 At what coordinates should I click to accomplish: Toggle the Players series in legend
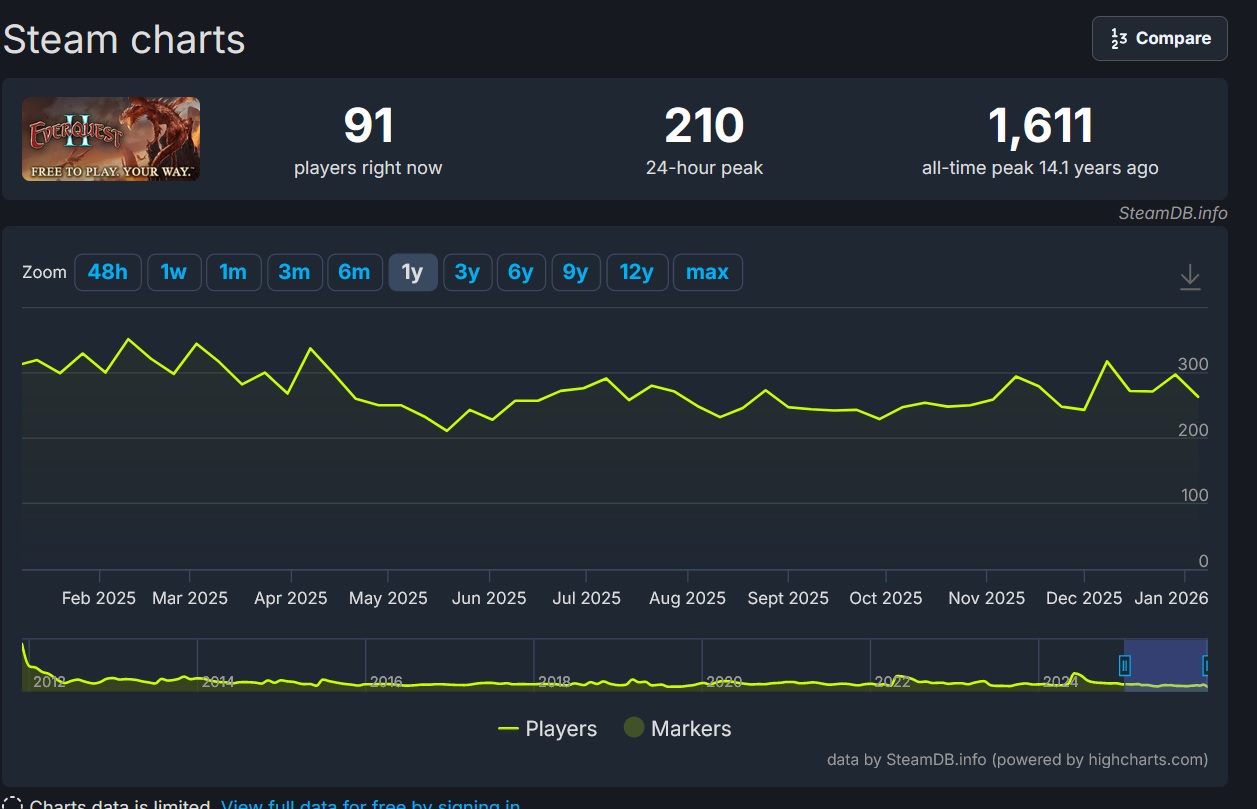click(548, 729)
